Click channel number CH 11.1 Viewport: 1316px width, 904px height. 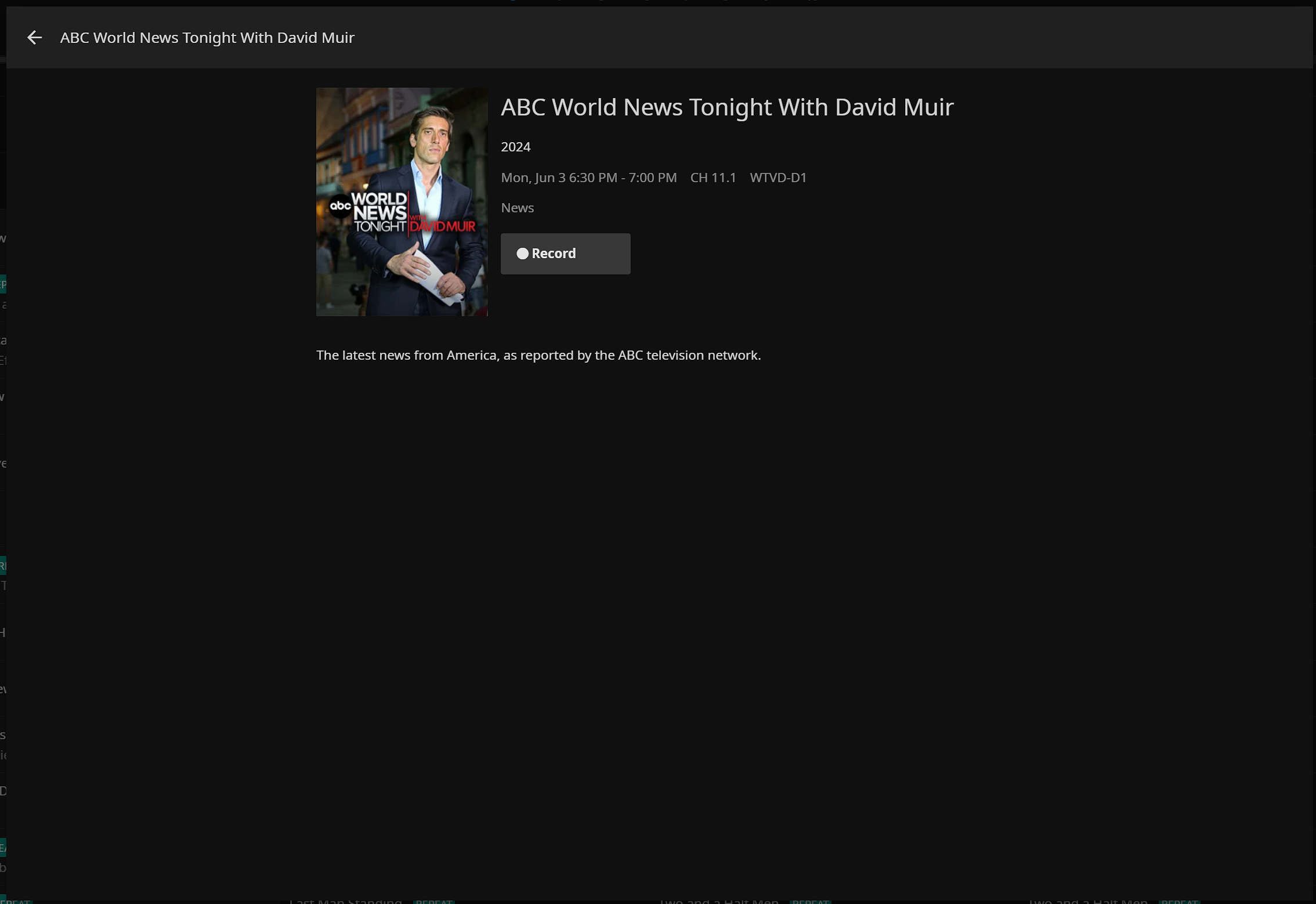click(713, 178)
